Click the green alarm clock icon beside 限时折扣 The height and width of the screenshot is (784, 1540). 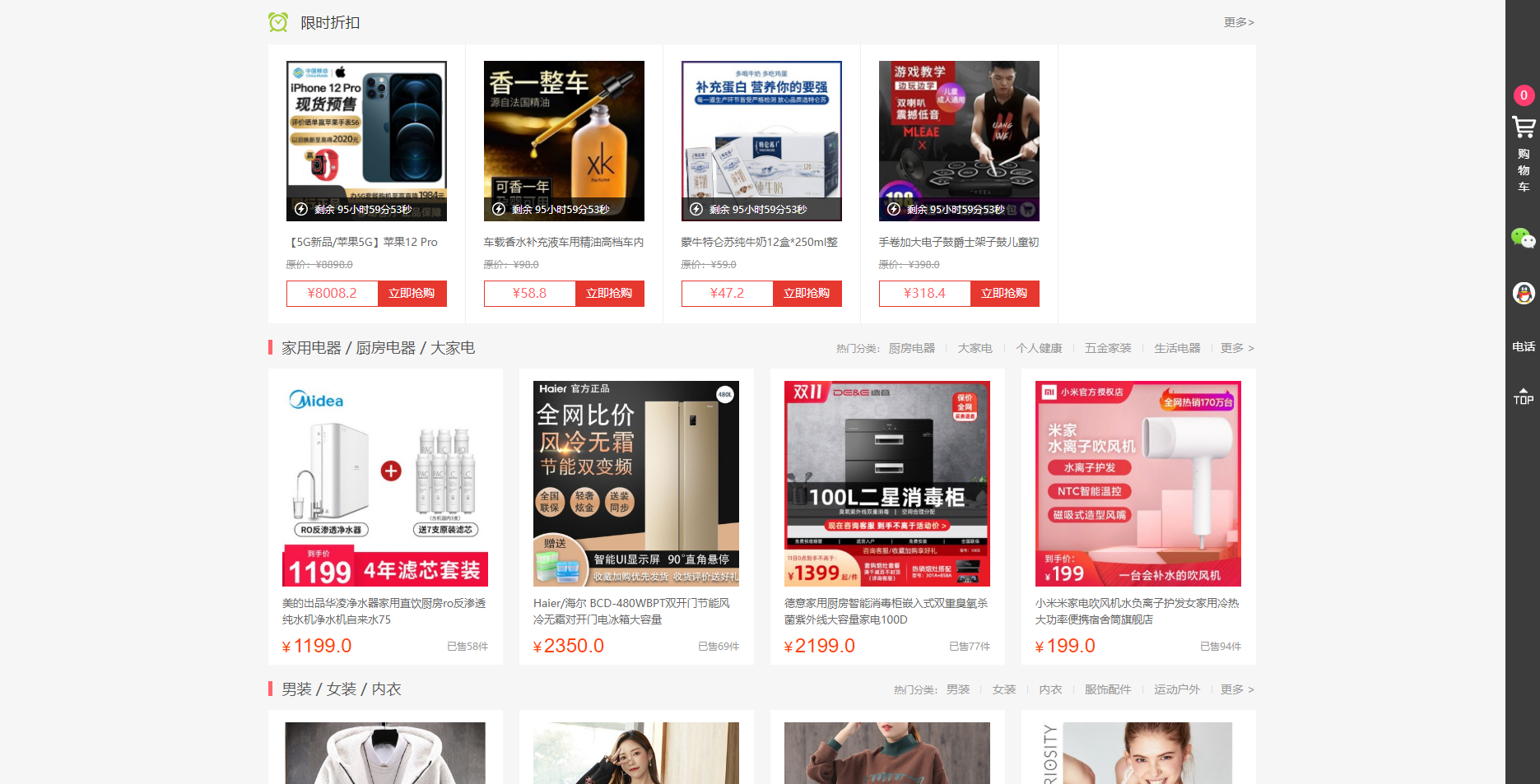[277, 22]
